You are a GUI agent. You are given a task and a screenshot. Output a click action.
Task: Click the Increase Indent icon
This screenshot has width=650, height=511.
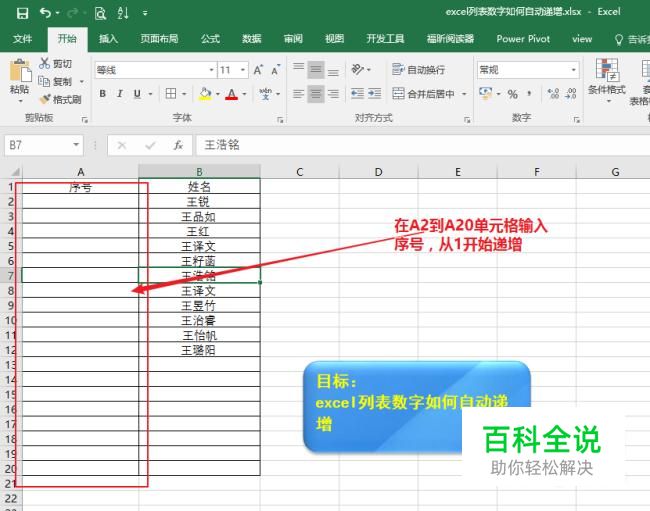click(374, 94)
